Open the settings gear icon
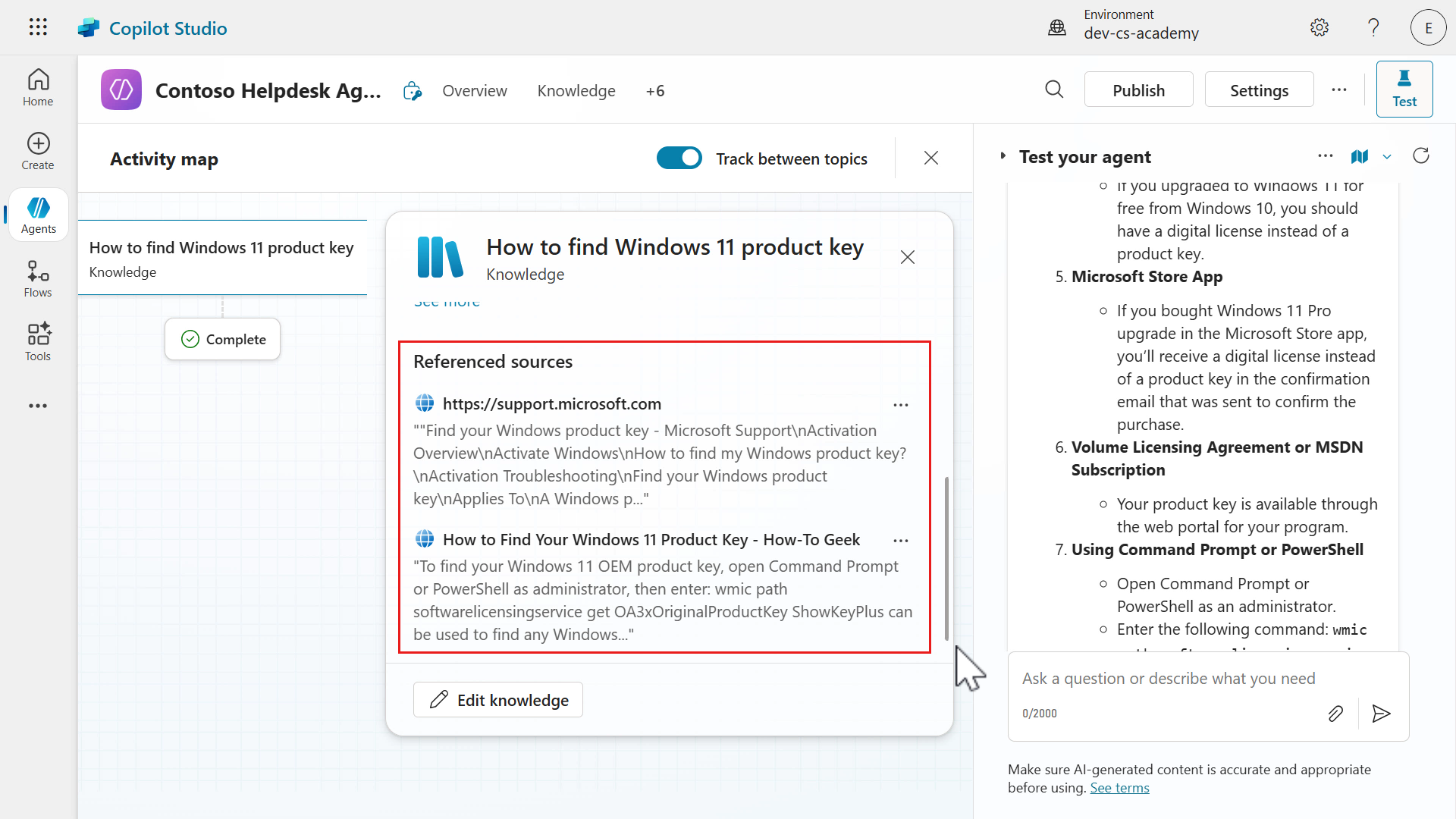 pyautogui.click(x=1319, y=28)
